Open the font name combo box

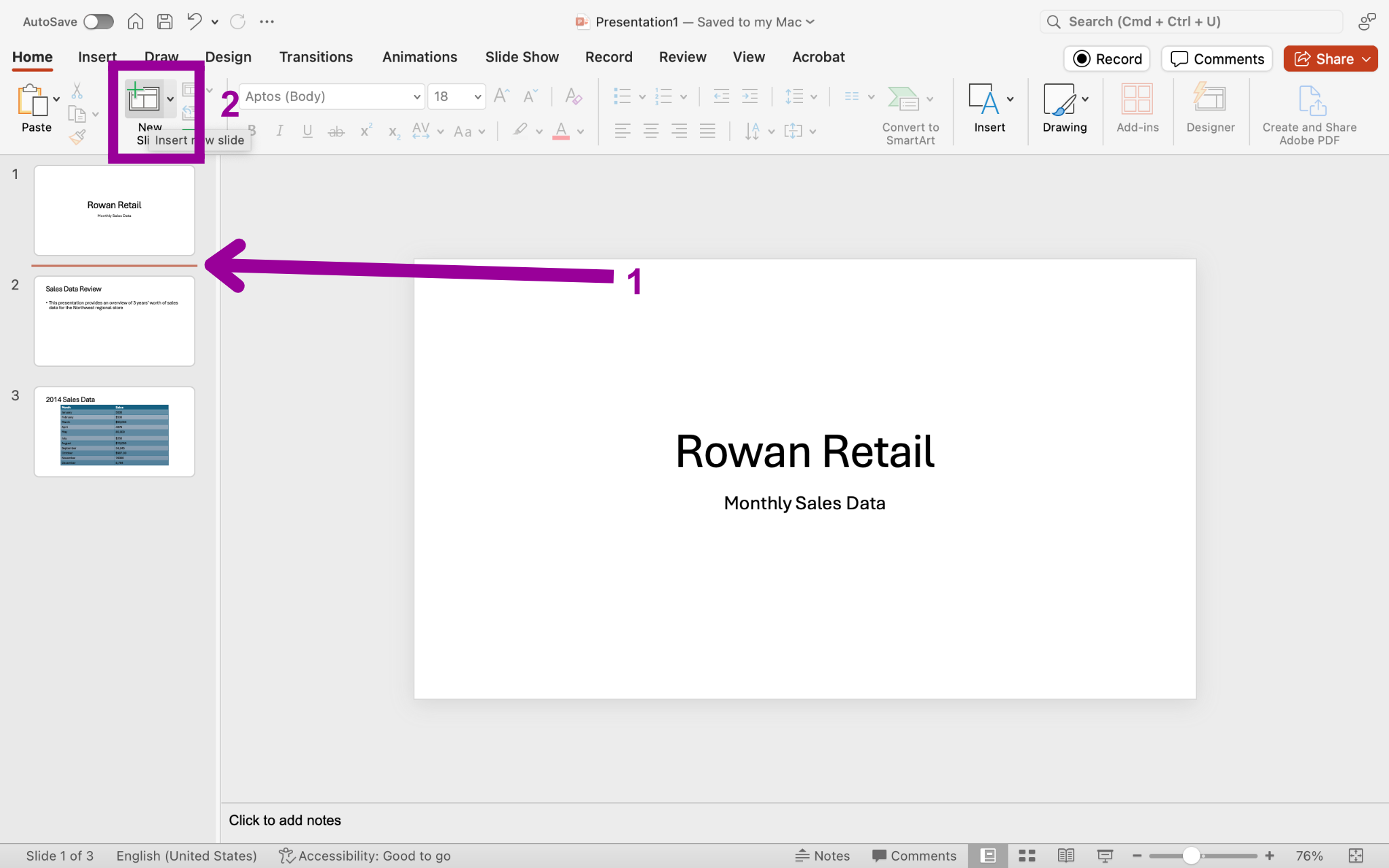tap(332, 96)
